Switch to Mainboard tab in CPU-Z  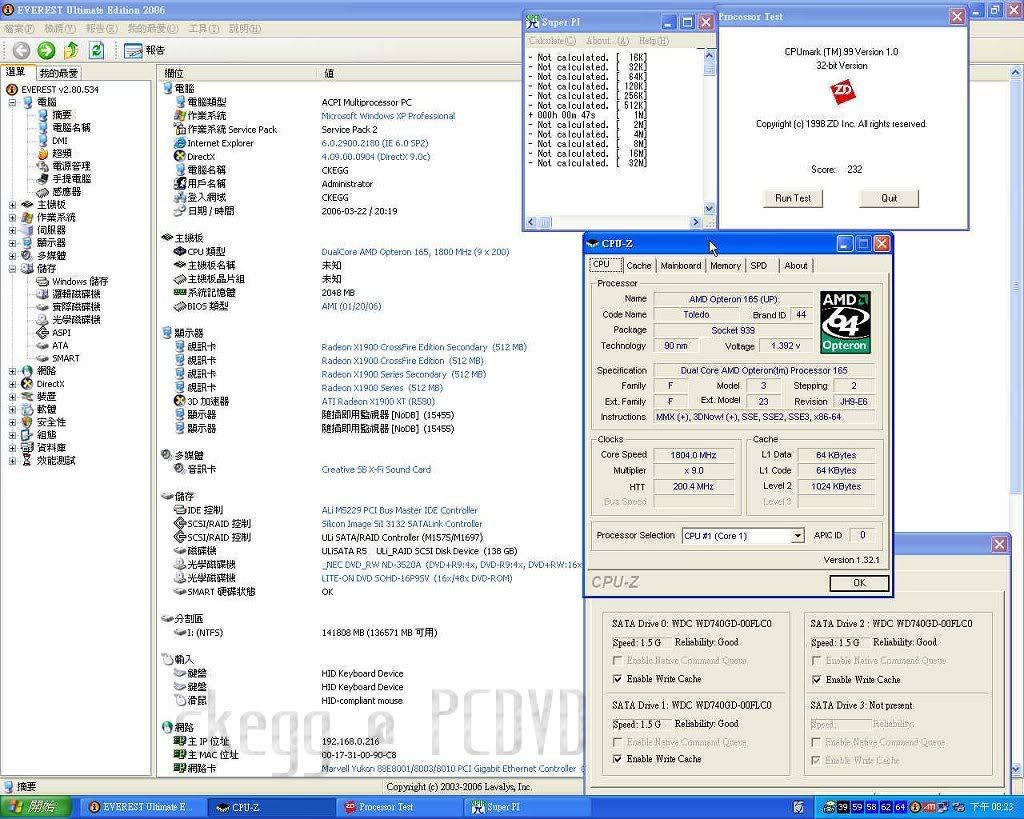(680, 266)
